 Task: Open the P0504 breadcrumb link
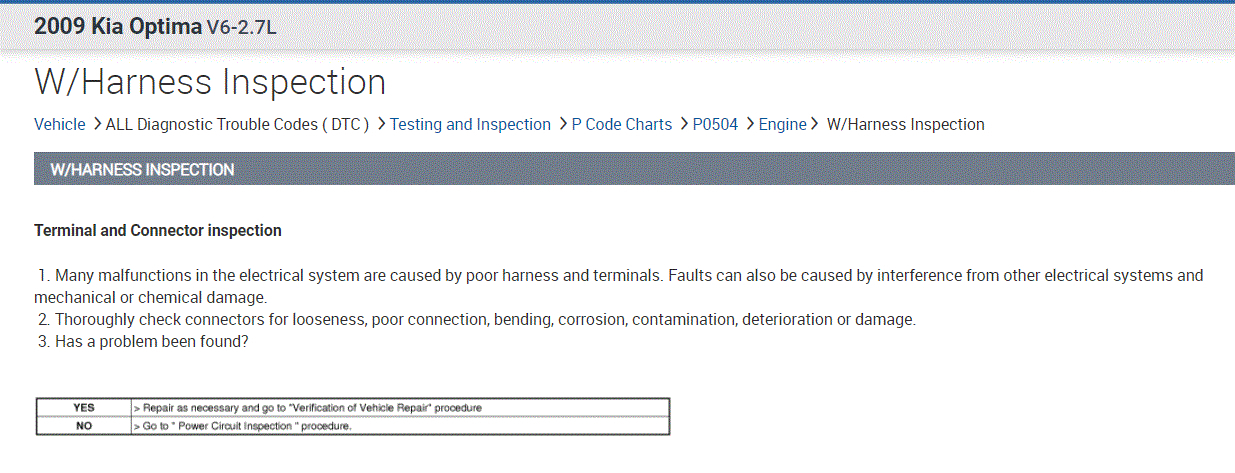[x=715, y=125]
